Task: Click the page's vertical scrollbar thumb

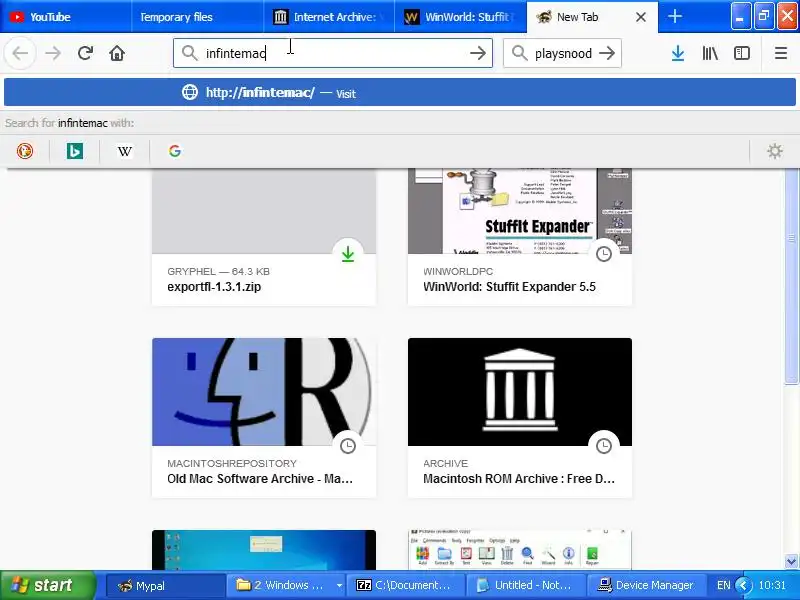Action: pos(791,276)
